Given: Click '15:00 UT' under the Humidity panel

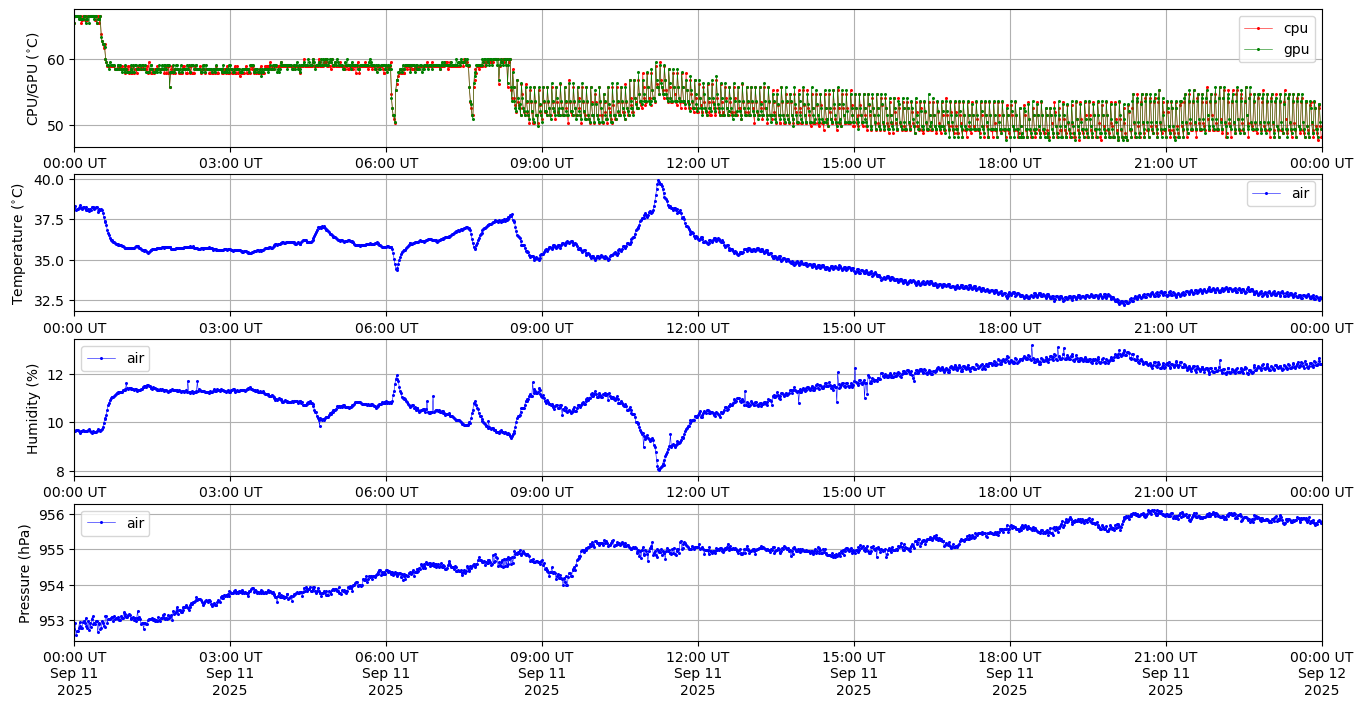Looking at the screenshot, I should [854, 492].
